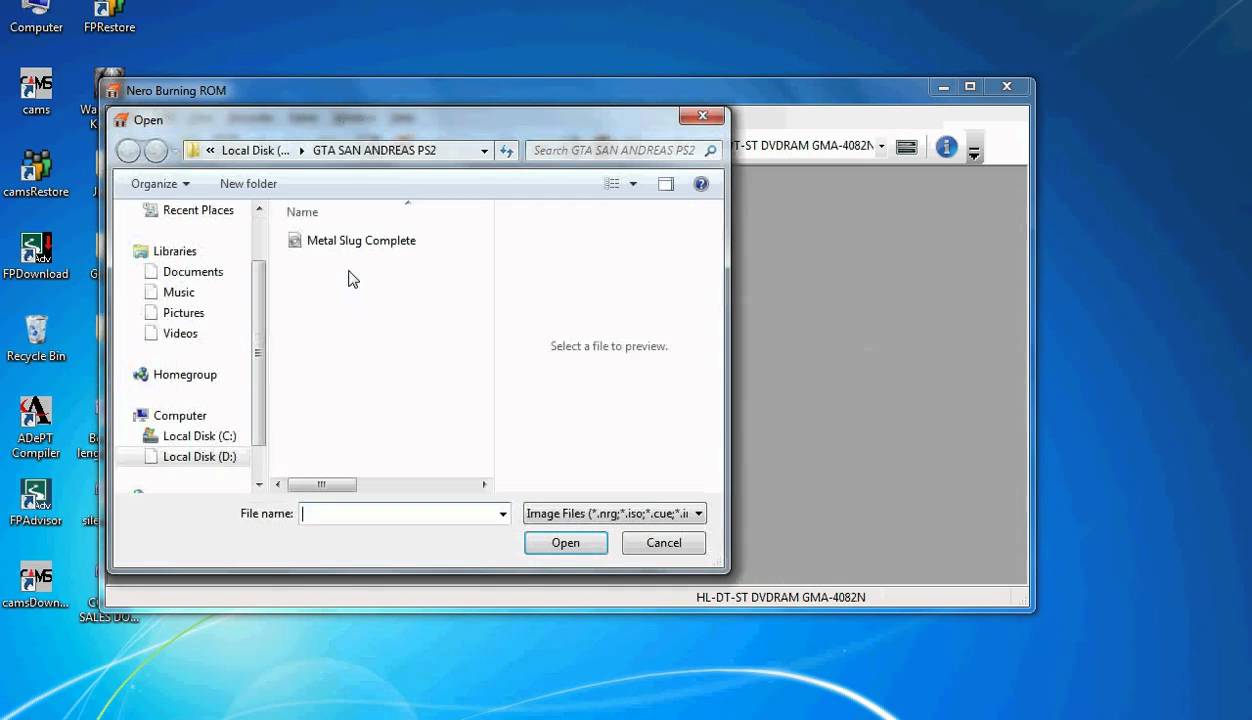The height and width of the screenshot is (720, 1252).
Task: Click the address bar double-chevron for hidden folders
Action: [x=211, y=151]
